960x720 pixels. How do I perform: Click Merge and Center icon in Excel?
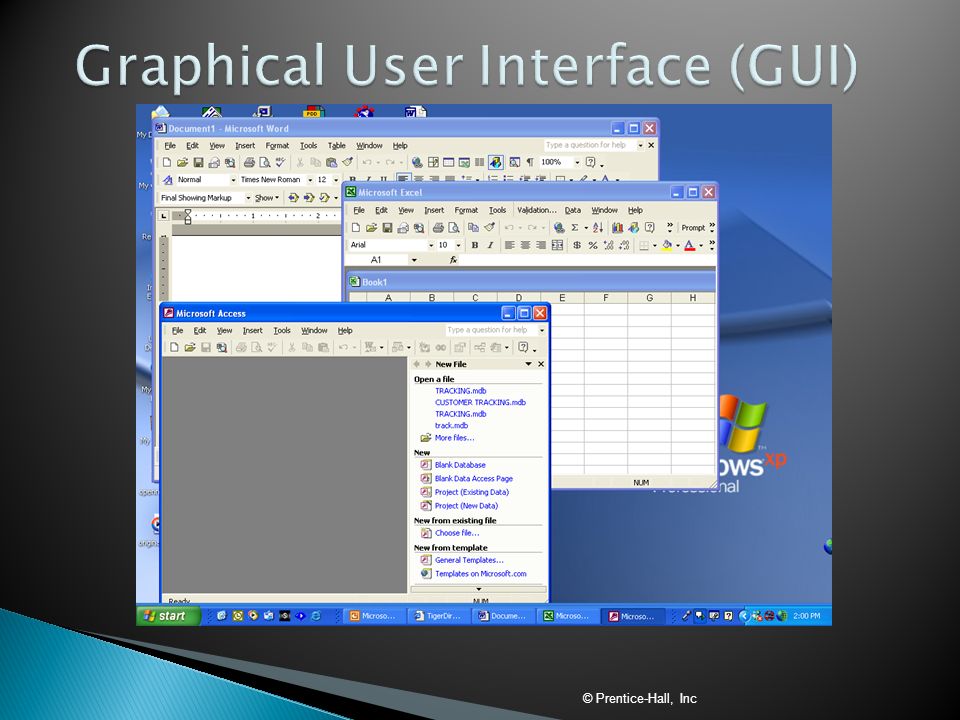click(x=557, y=245)
